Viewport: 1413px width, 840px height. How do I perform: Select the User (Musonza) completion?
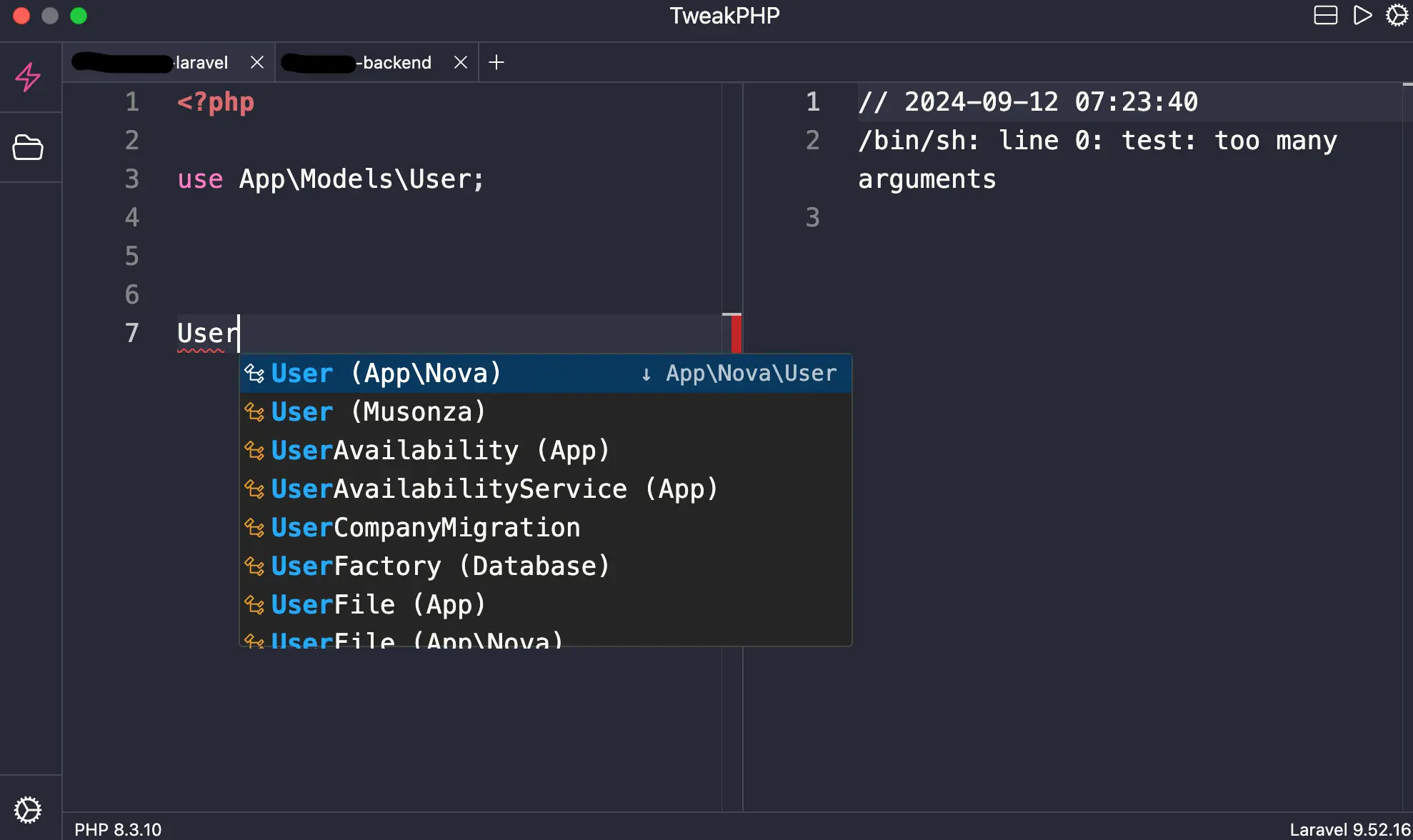pyautogui.click(x=377, y=411)
